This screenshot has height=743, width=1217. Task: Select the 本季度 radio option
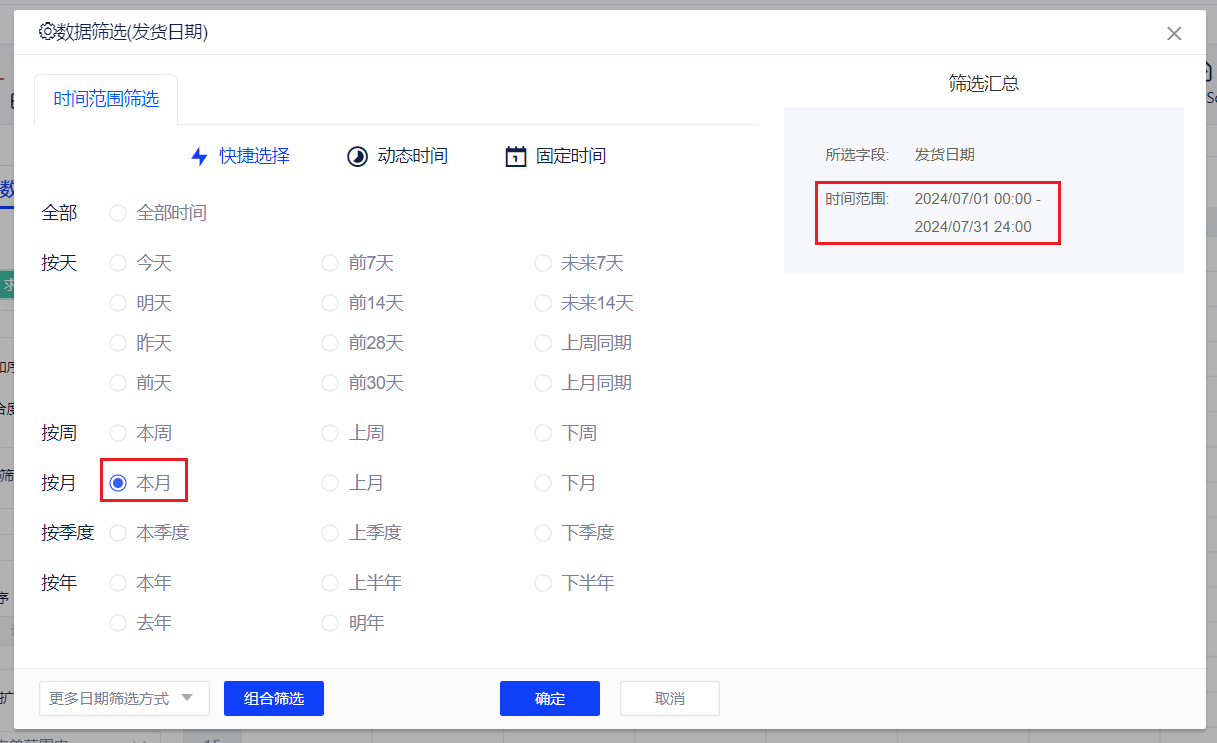click(x=118, y=533)
